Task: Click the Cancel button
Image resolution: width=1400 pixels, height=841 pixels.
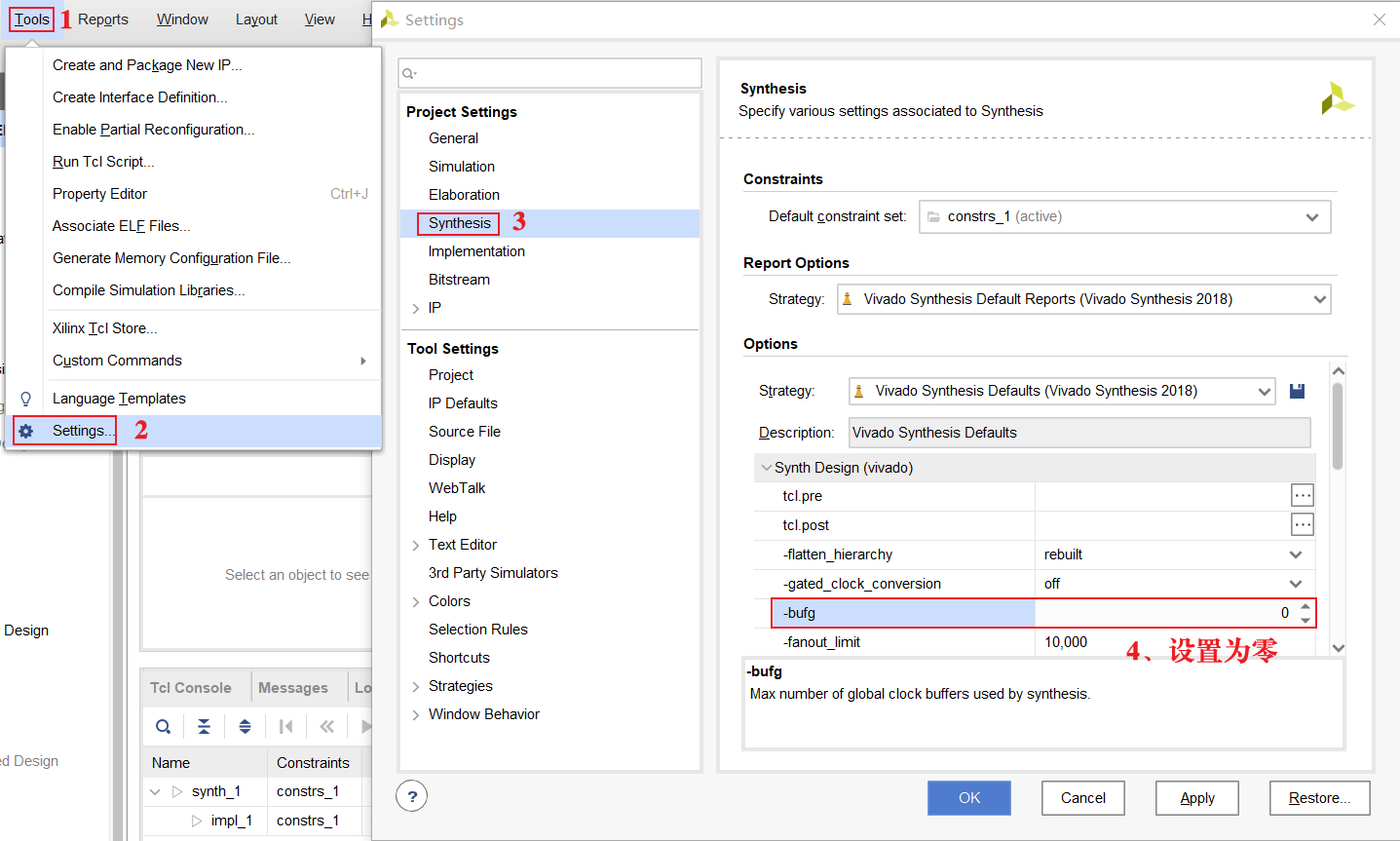Action: 1083,798
